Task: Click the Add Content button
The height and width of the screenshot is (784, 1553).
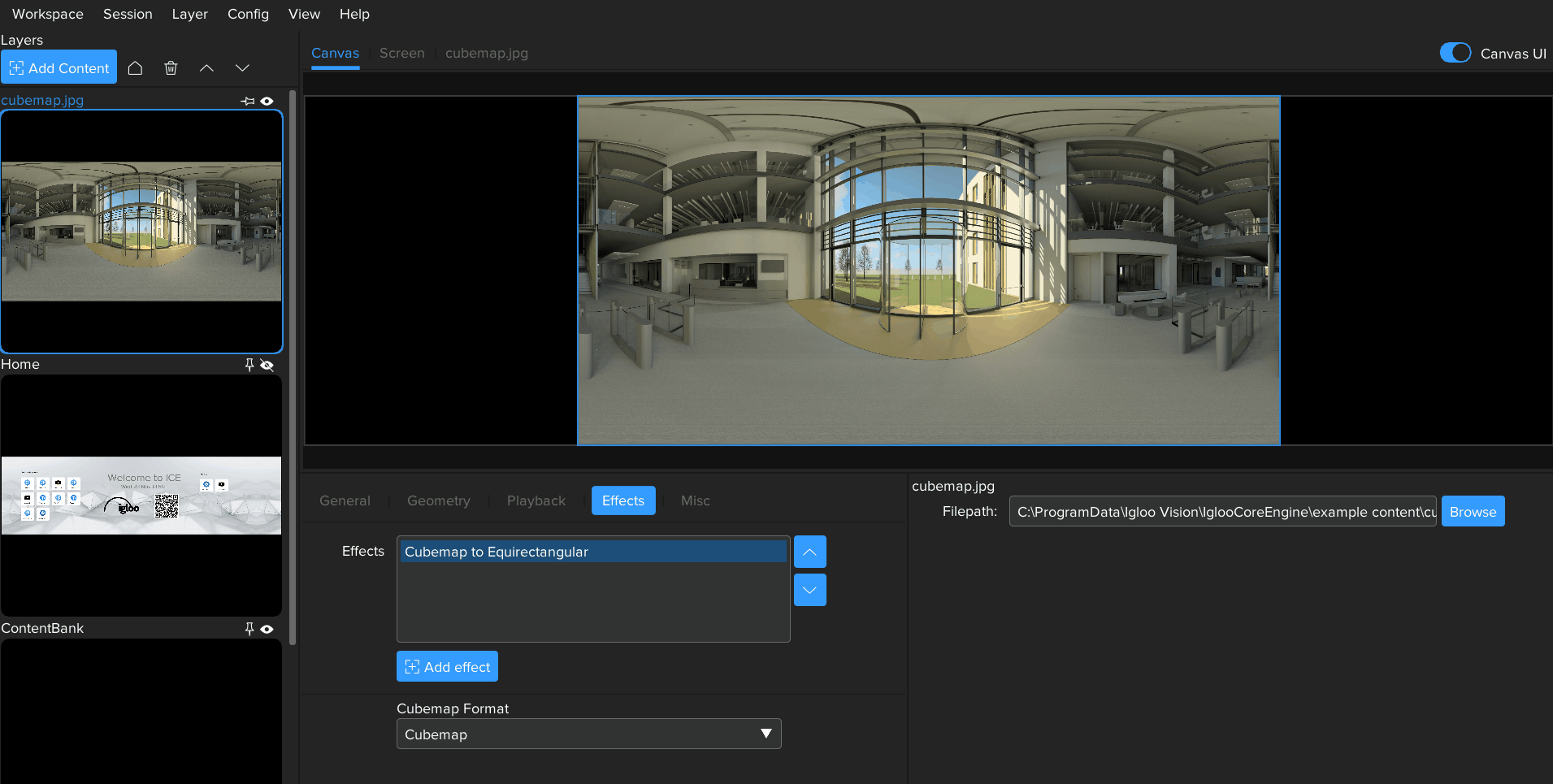Action: (59, 67)
